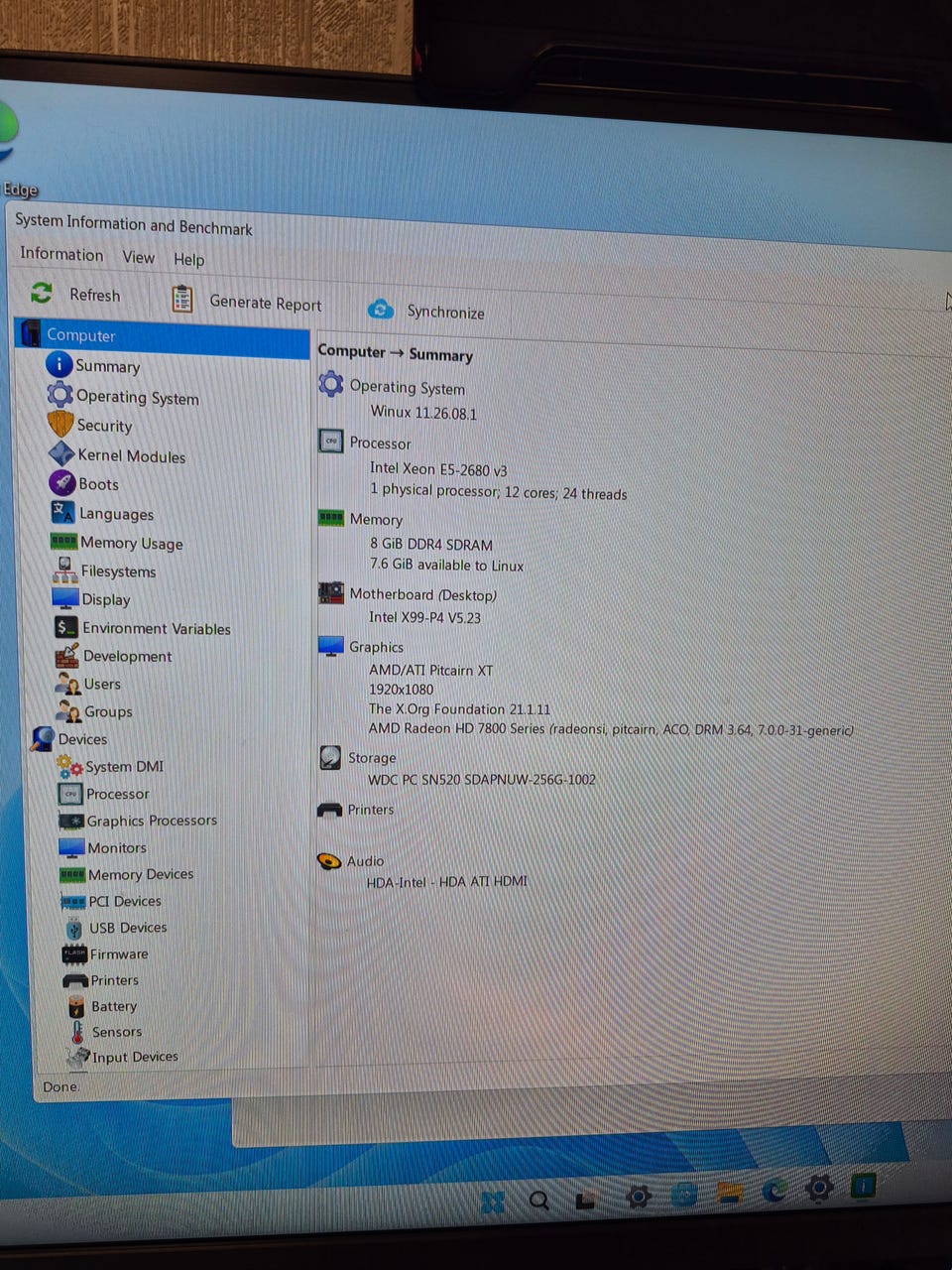
Task: Select the Summary info icon in sidebar
Action: (59, 364)
